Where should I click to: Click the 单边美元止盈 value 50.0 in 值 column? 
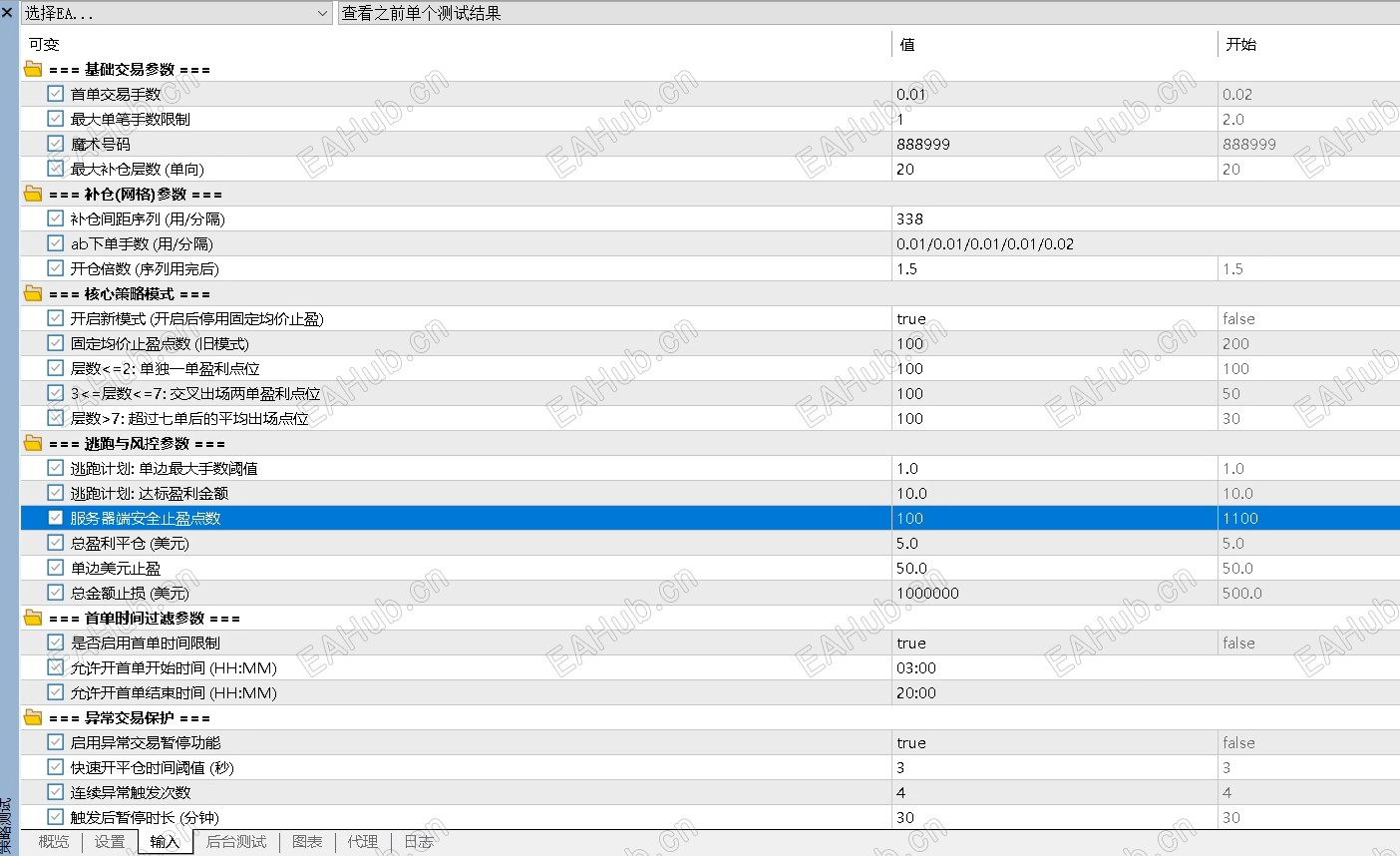[911, 568]
